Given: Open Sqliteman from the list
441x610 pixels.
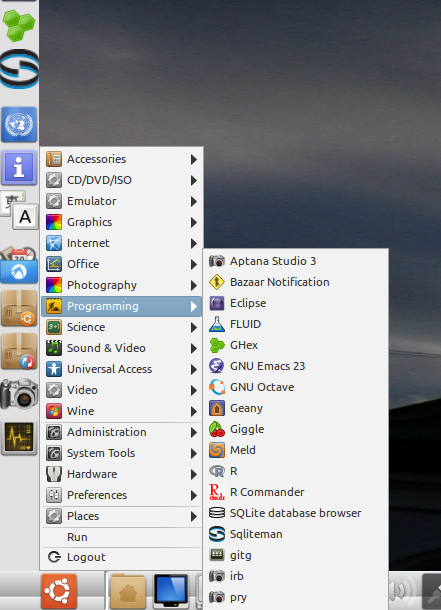Looking at the screenshot, I should tap(296, 534).
